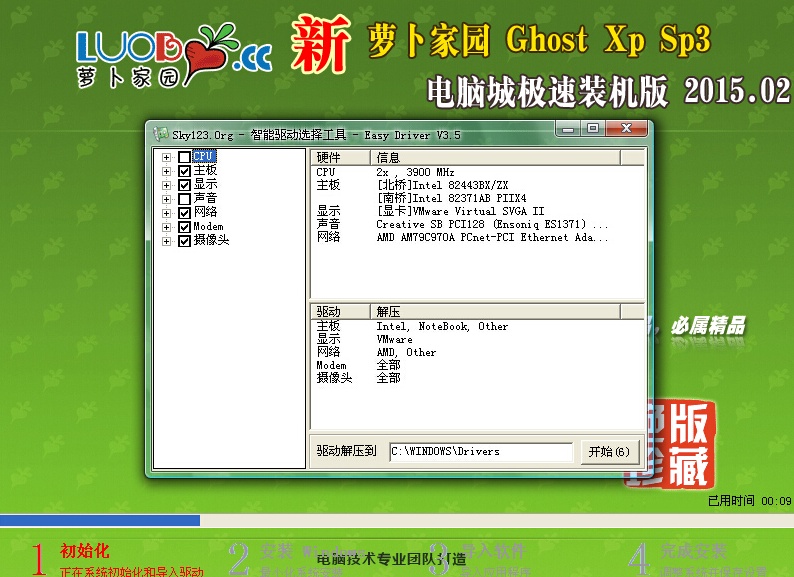This screenshot has height=577, width=794.
Task: Click the Easy Driver title bar icon
Action: click(161, 134)
